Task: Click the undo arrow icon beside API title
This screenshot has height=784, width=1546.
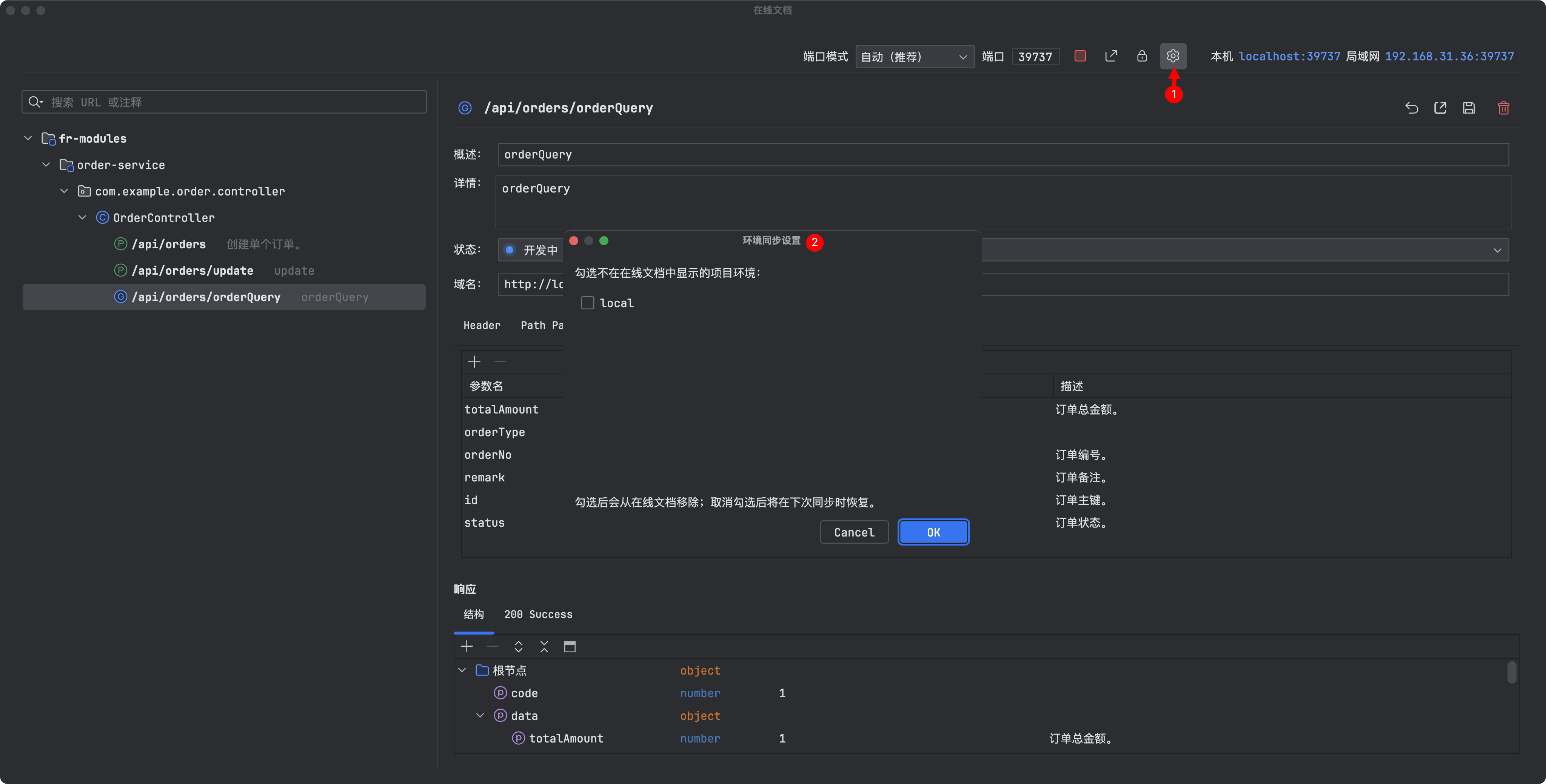Action: 1412,108
